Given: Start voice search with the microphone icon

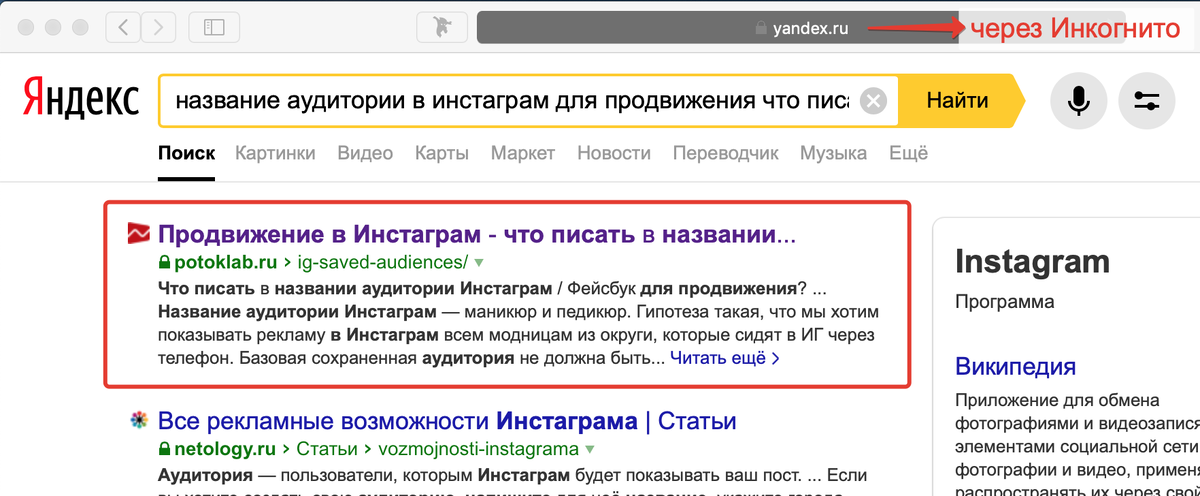Looking at the screenshot, I should 1079,101.
